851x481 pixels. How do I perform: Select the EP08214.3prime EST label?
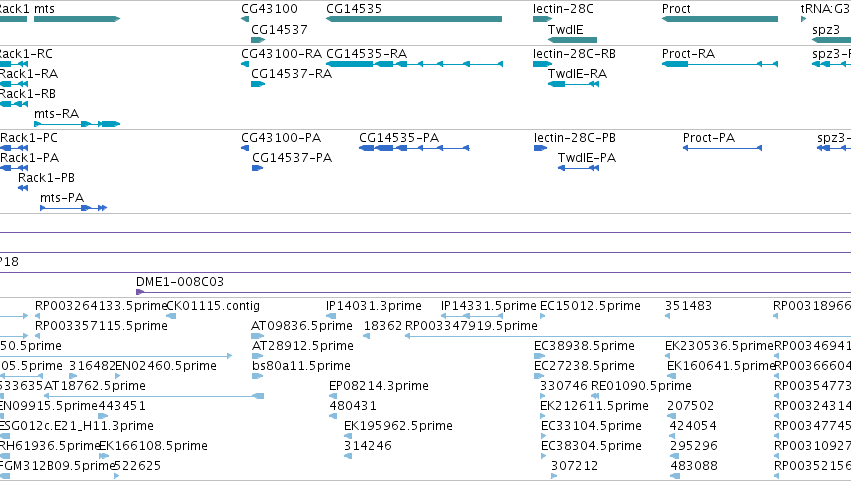379,386
